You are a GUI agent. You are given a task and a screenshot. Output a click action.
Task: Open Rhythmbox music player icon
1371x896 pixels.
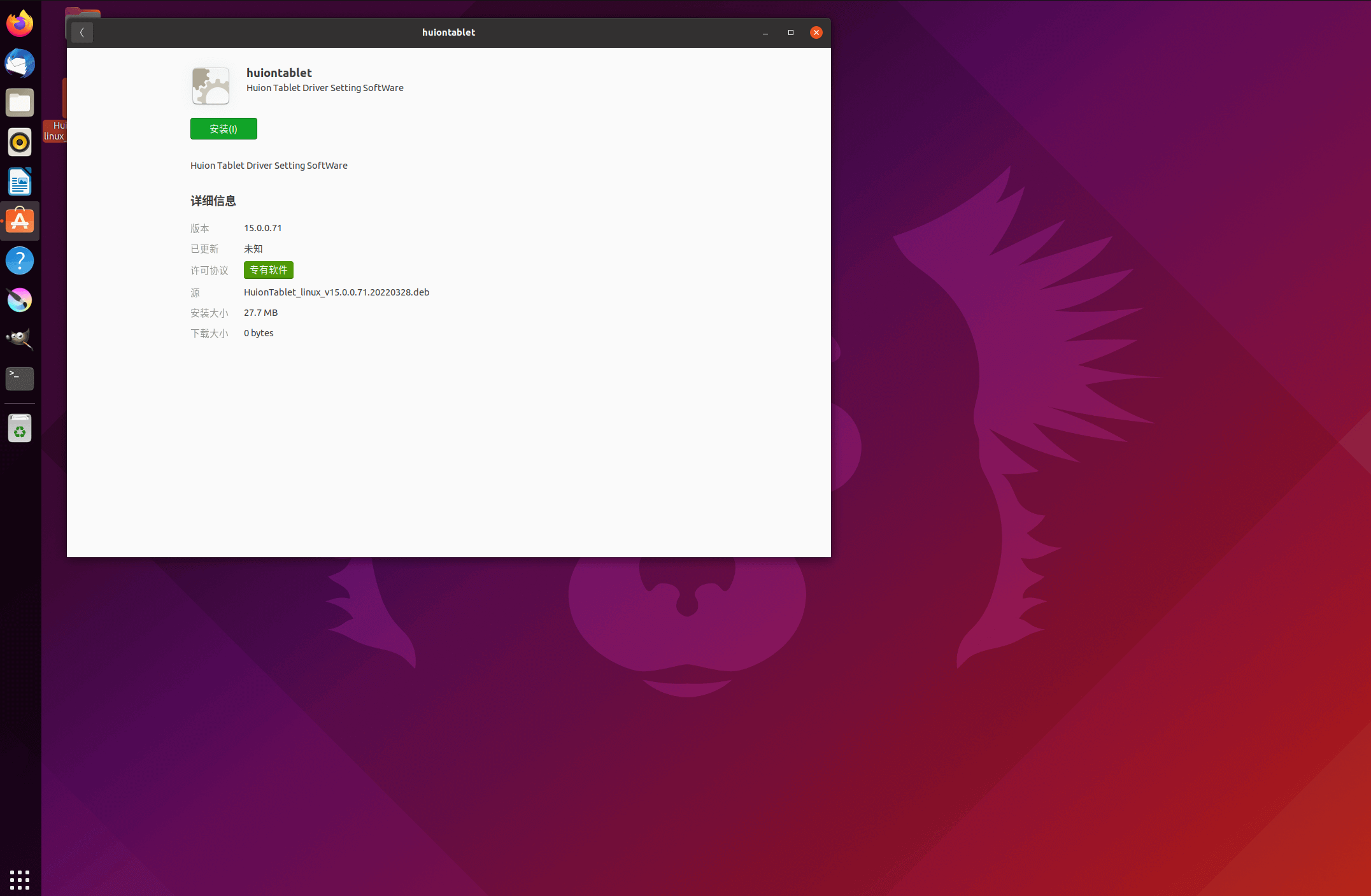point(20,142)
